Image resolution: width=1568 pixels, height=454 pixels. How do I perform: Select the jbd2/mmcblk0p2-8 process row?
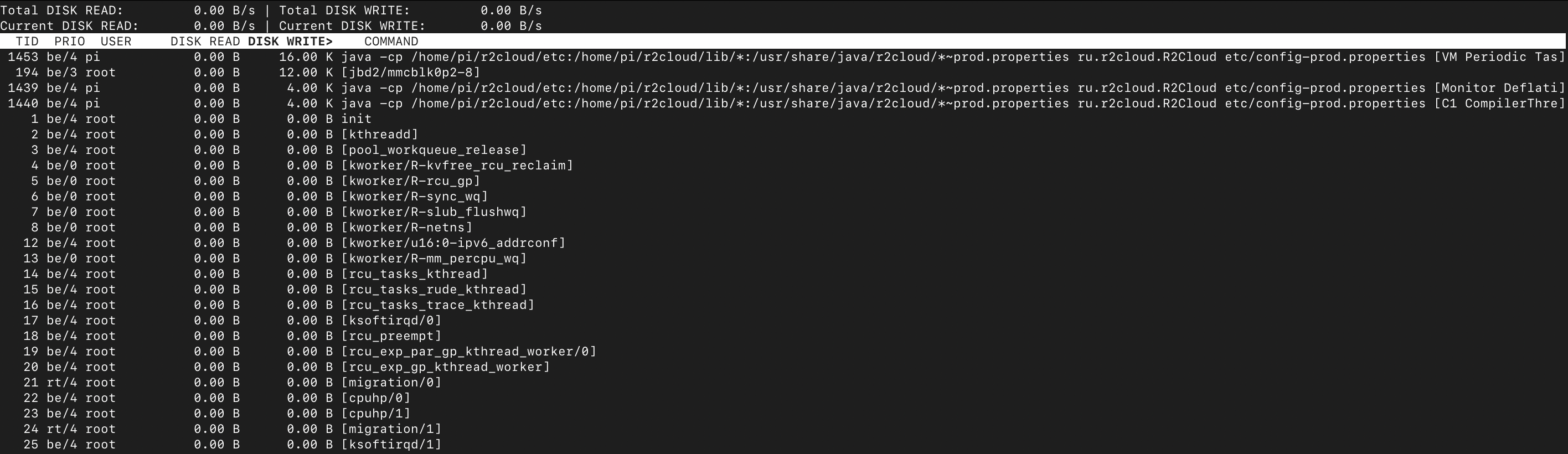tap(410, 73)
